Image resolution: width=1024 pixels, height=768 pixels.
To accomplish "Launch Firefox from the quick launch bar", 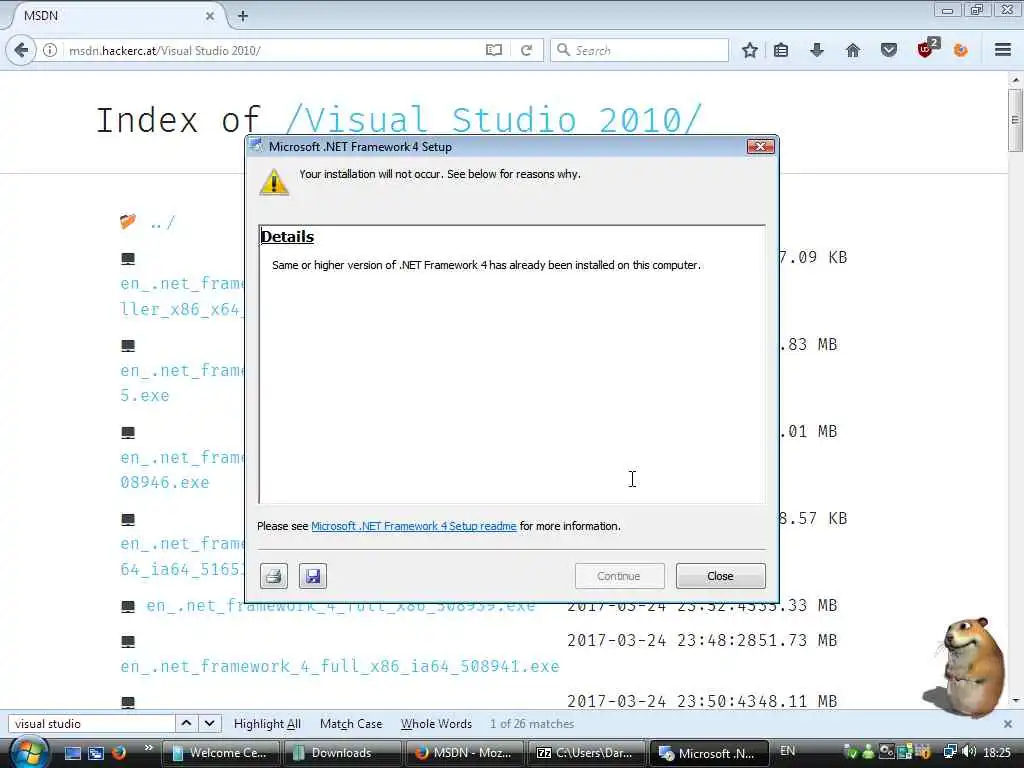I will [119, 753].
